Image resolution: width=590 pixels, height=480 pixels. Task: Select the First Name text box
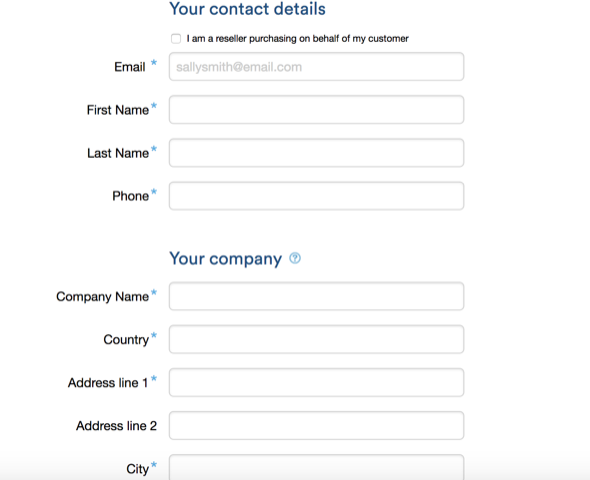coord(316,109)
